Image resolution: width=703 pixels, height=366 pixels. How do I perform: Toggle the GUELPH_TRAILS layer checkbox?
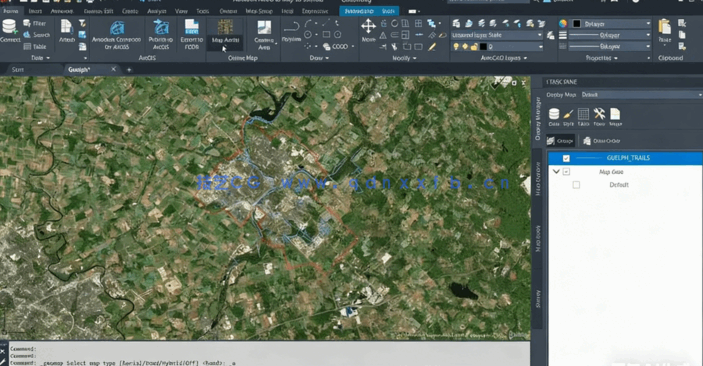(x=566, y=158)
